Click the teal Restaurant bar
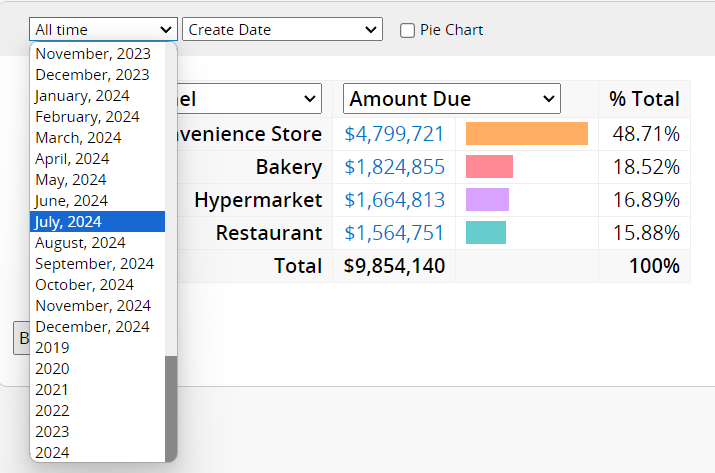 click(485, 233)
